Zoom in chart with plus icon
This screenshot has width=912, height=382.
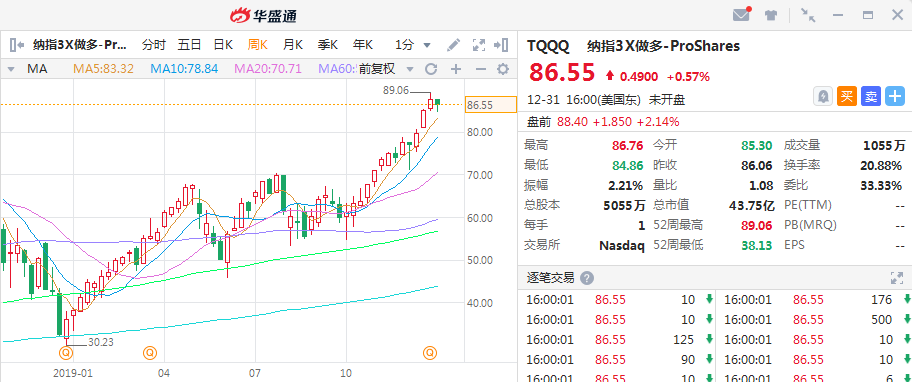456,69
